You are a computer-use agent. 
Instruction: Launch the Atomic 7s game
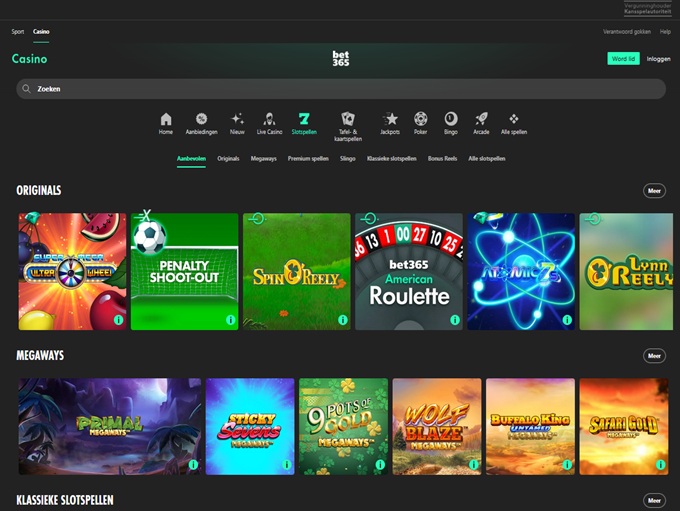(521, 272)
